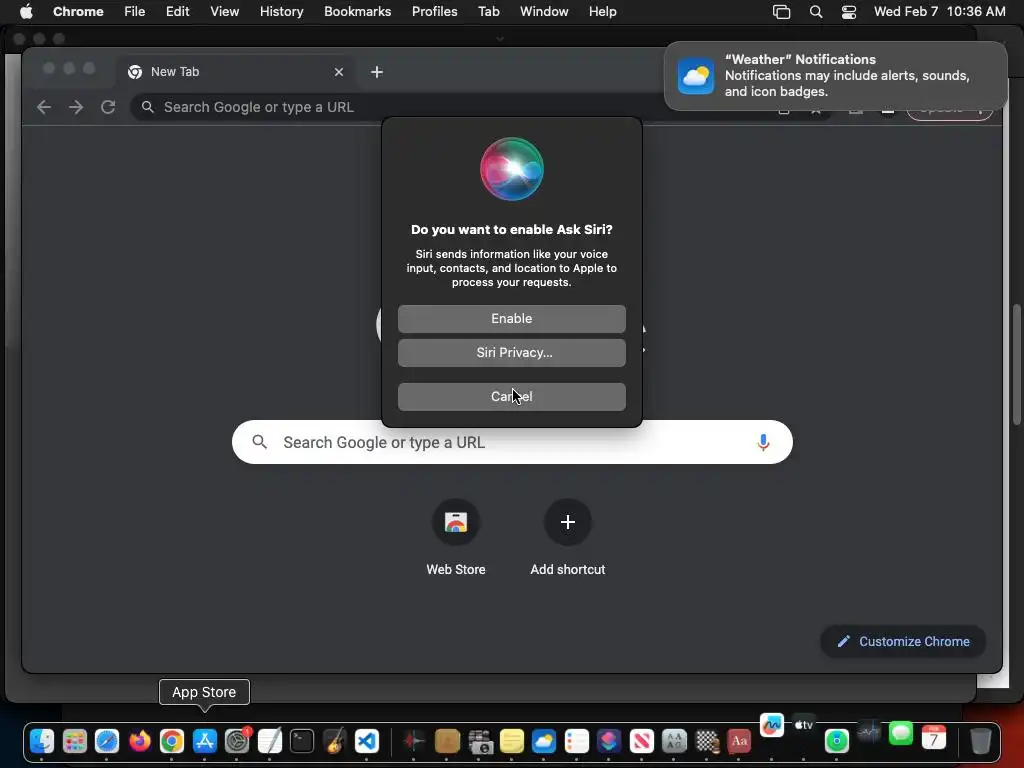Open Dictionary from the Dock
1024x768 pixels.
pyautogui.click(x=739, y=741)
